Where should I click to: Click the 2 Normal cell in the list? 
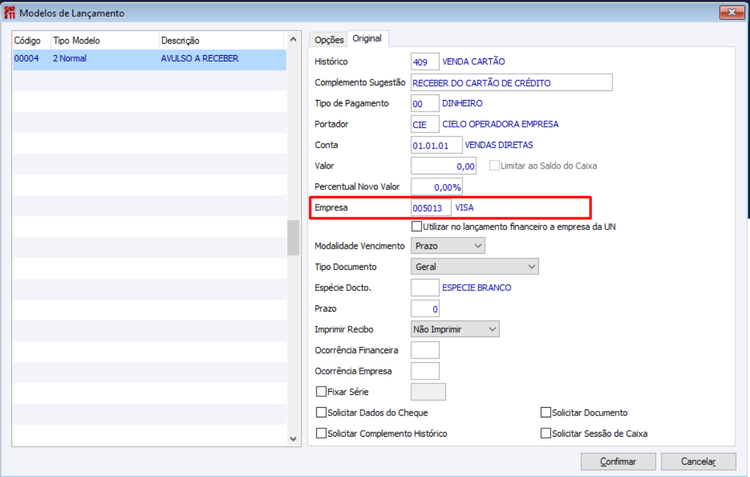point(70,58)
